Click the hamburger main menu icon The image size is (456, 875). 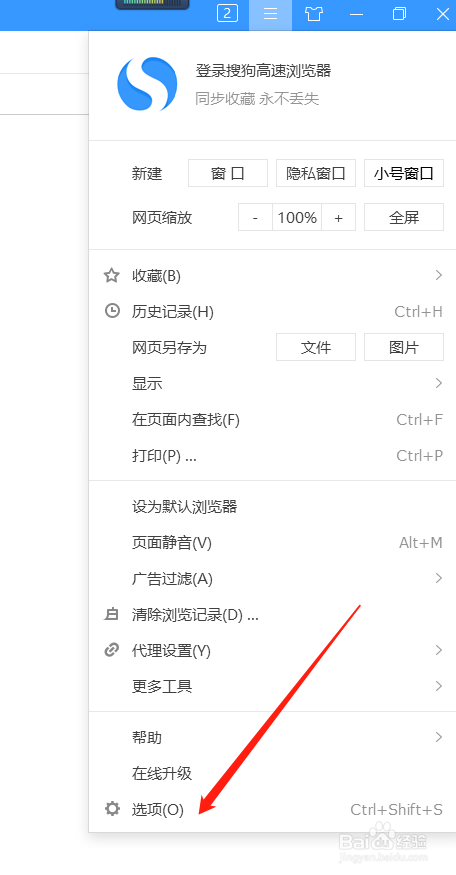click(x=271, y=14)
